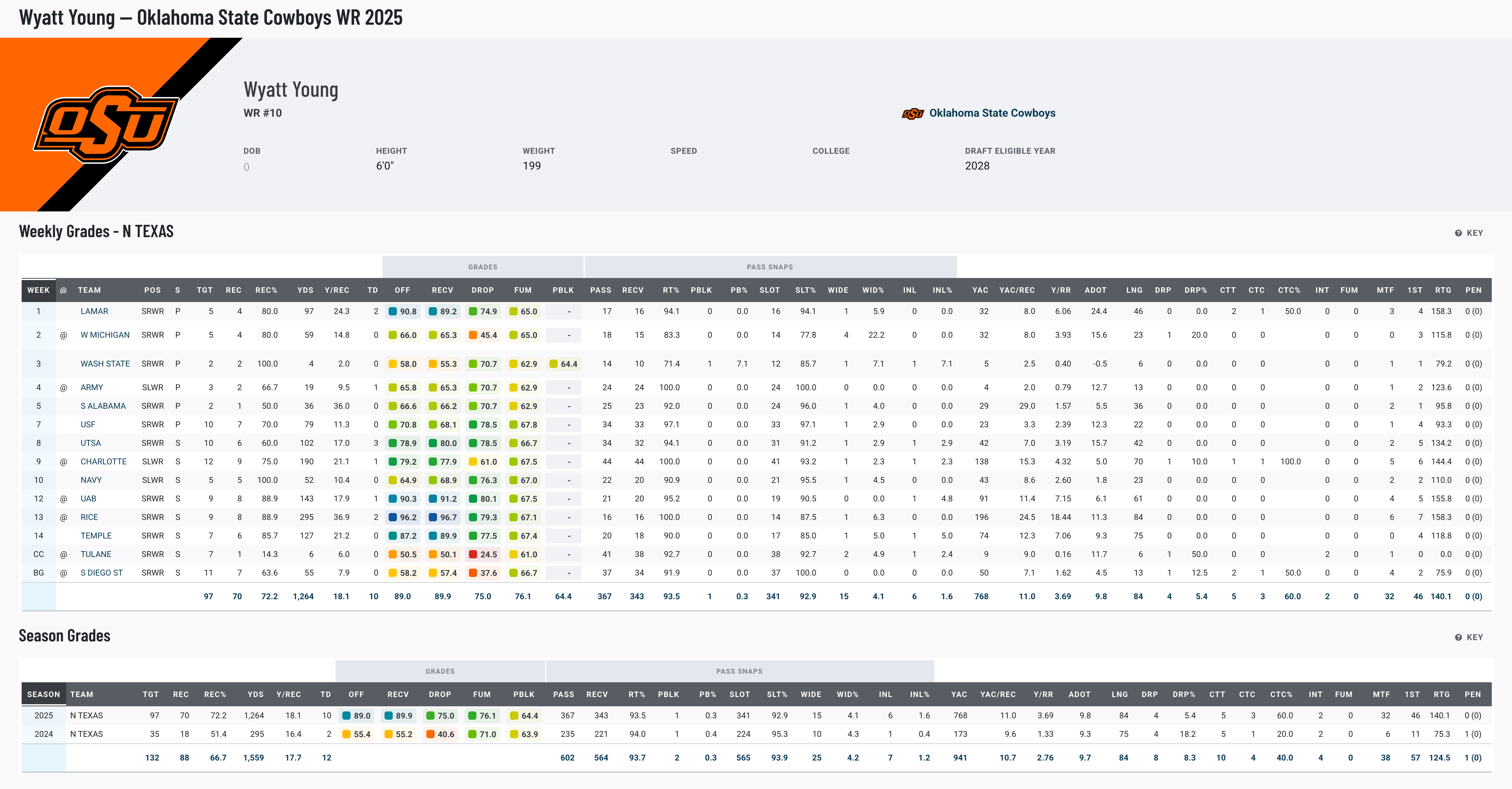Open the CHARLOTTE opponent link
This screenshot has width=1512, height=789.
(x=103, y=462)
